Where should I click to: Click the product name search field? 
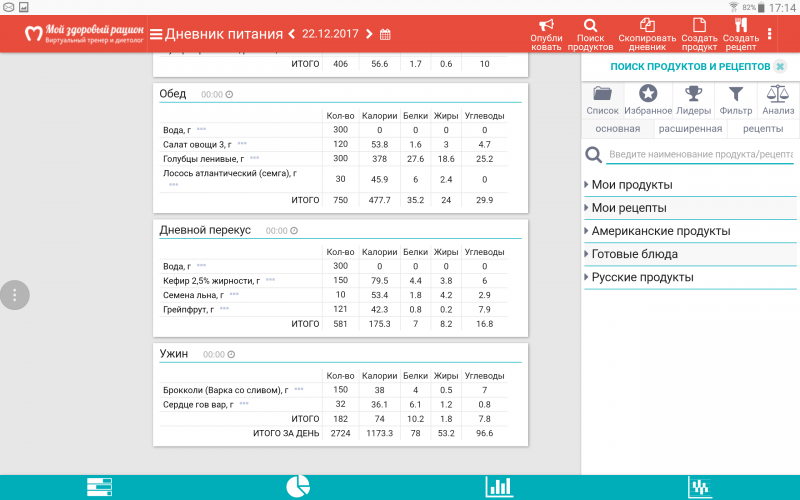coord(700,155)
